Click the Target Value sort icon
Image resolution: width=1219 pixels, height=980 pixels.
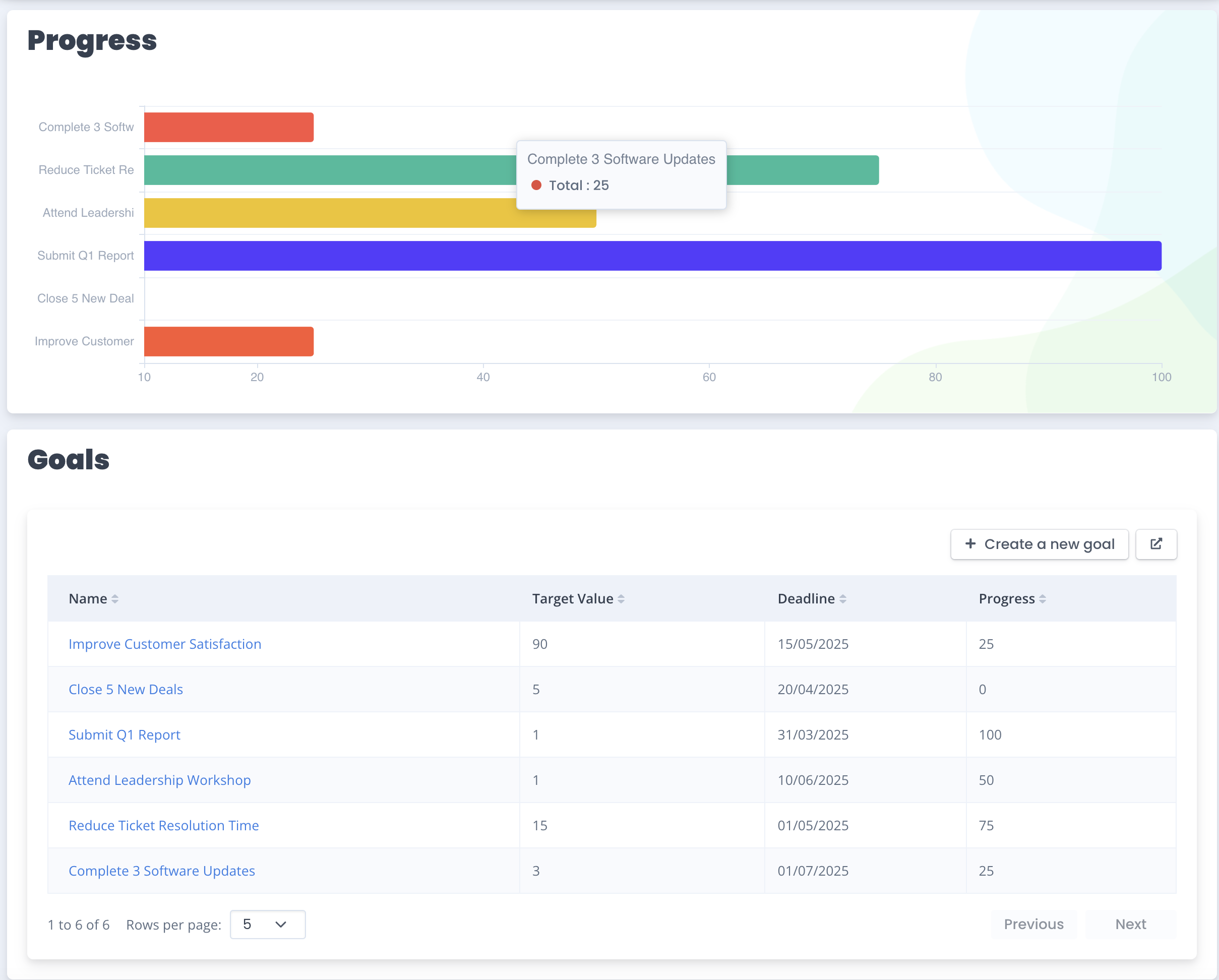[621, 599]
